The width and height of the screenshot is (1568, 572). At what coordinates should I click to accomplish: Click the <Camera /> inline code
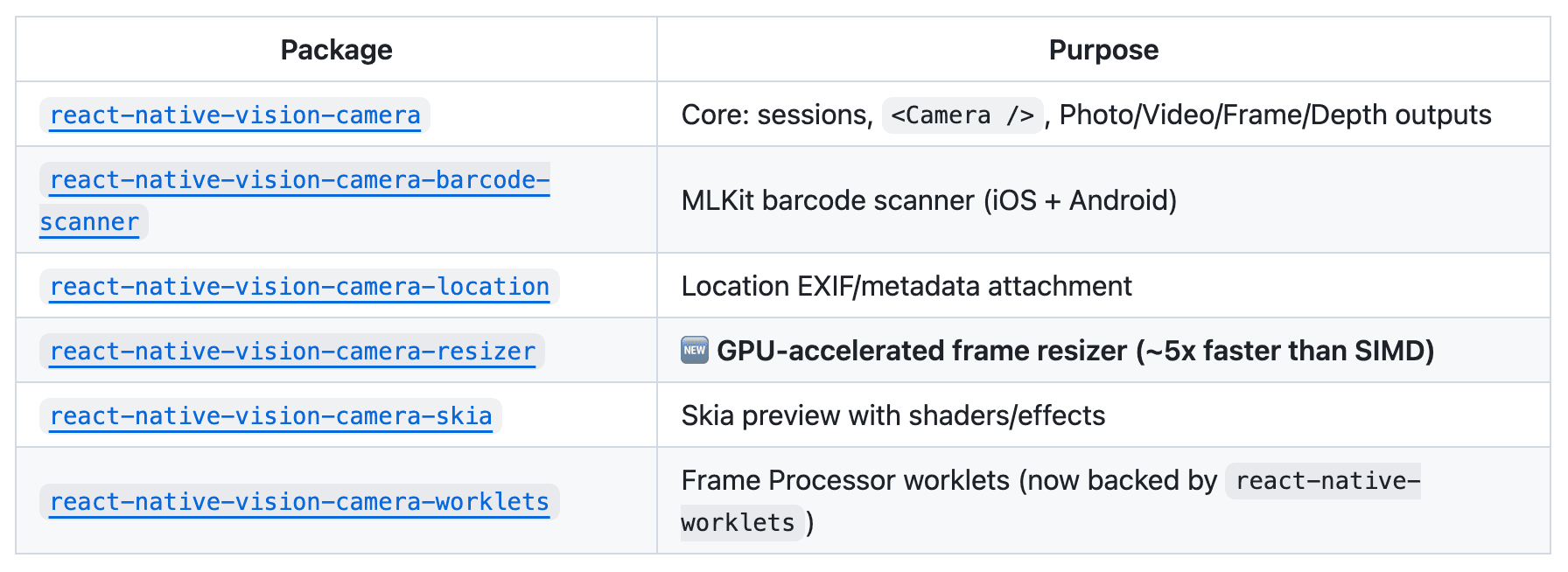tap(962, 115)
